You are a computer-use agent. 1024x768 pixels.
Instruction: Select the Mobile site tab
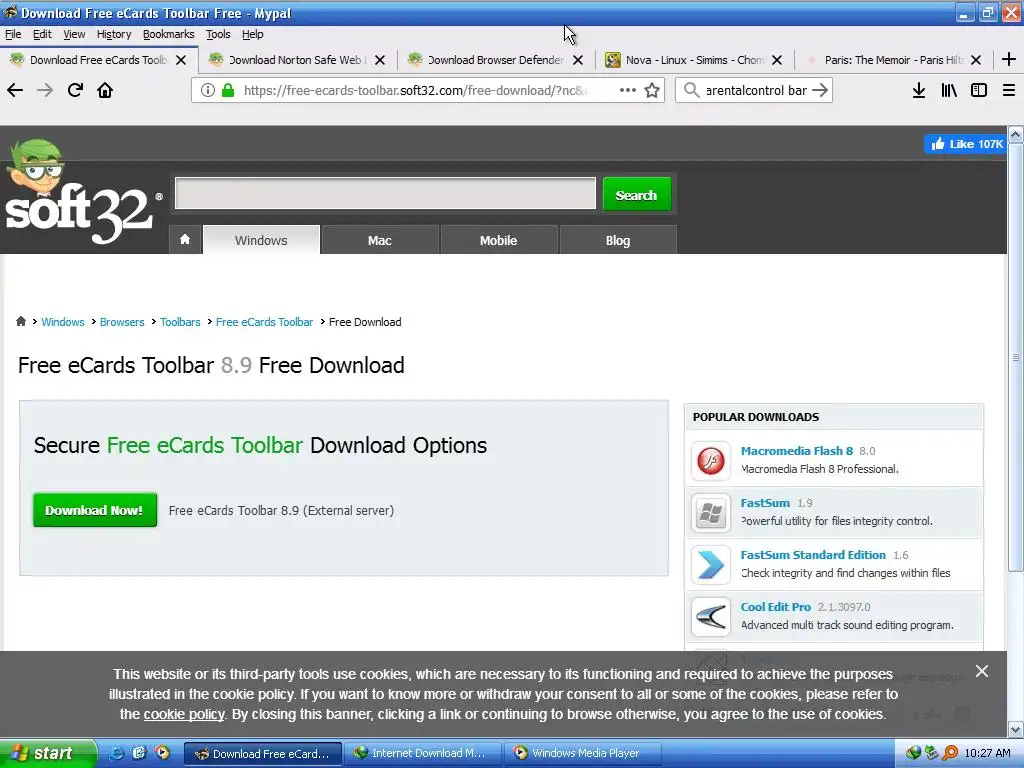tap(498, 240)
